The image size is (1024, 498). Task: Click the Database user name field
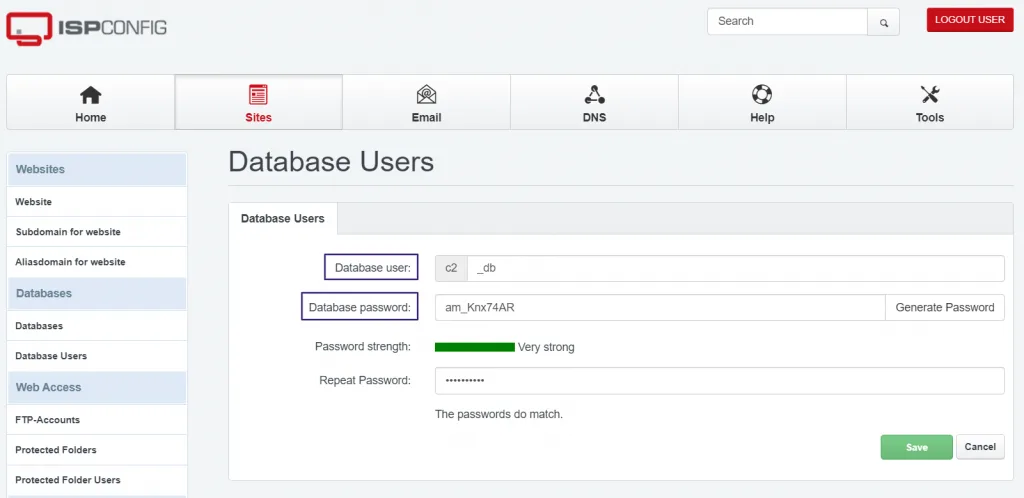point(735,268)
